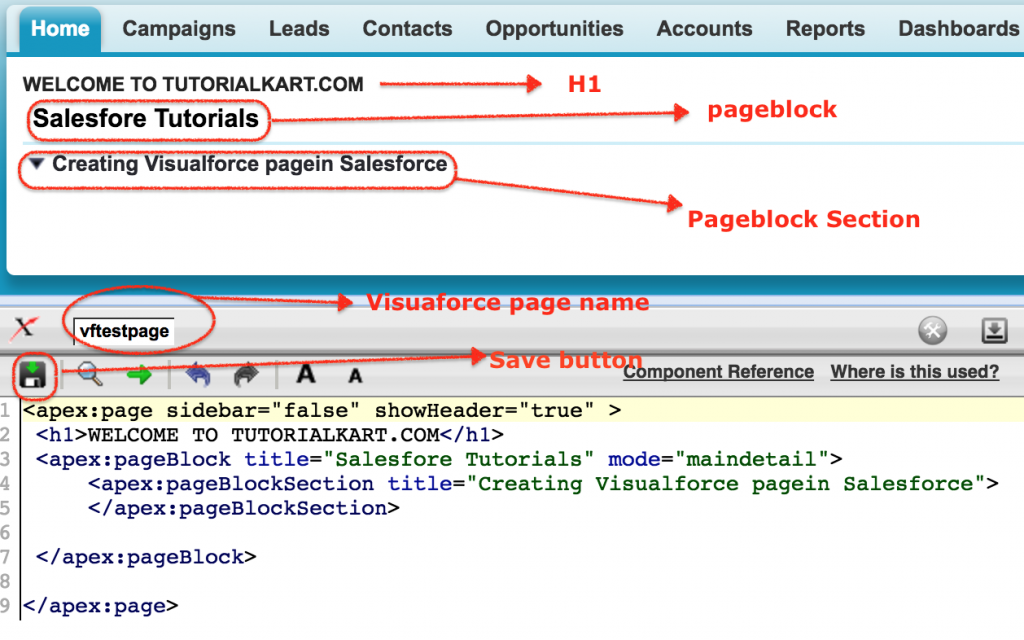Switch to the Campaigns tab
Viewport: 1024px width, 640px height.
[178, 28]
